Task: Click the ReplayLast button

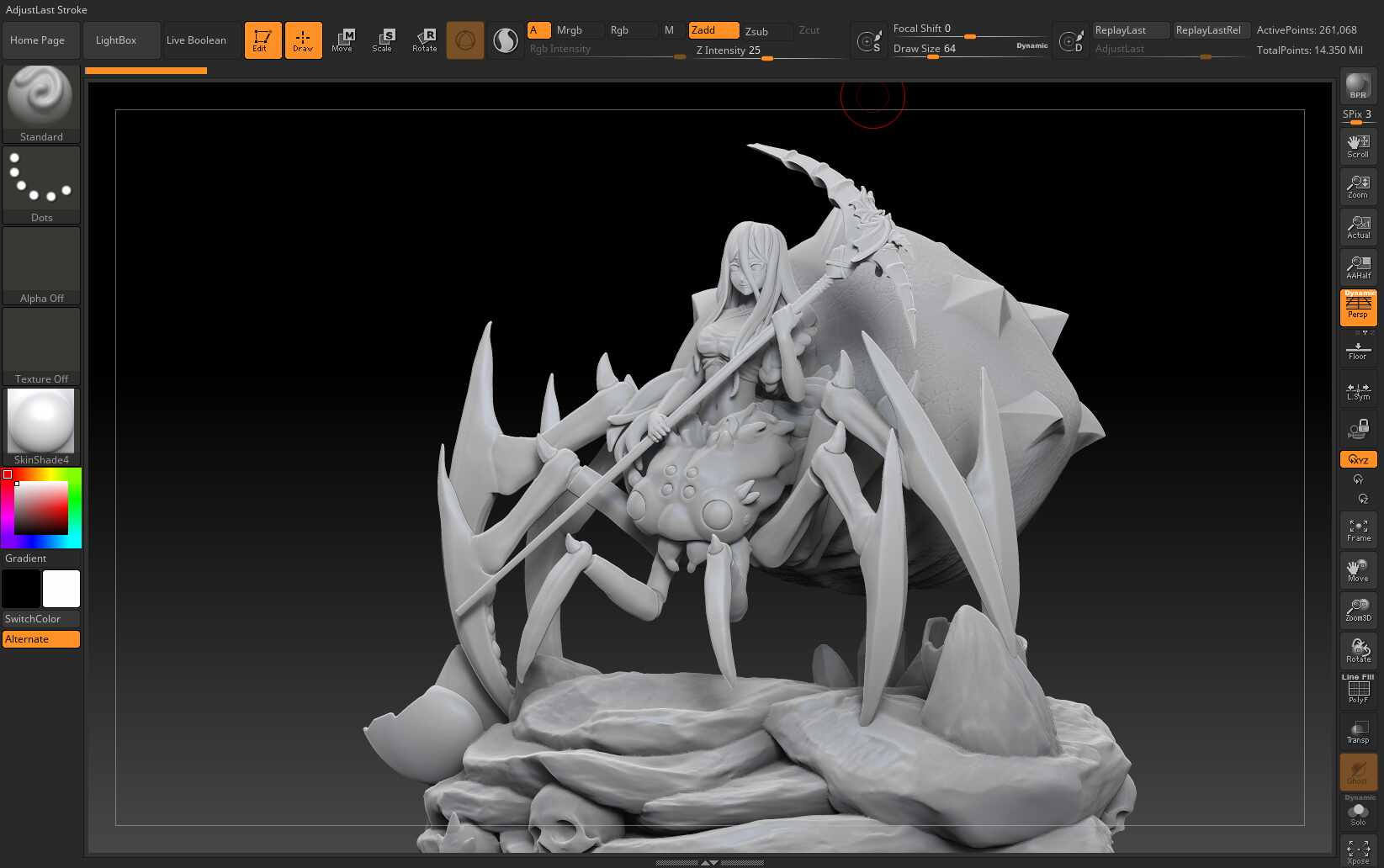Action: (x=1129, y=30)
